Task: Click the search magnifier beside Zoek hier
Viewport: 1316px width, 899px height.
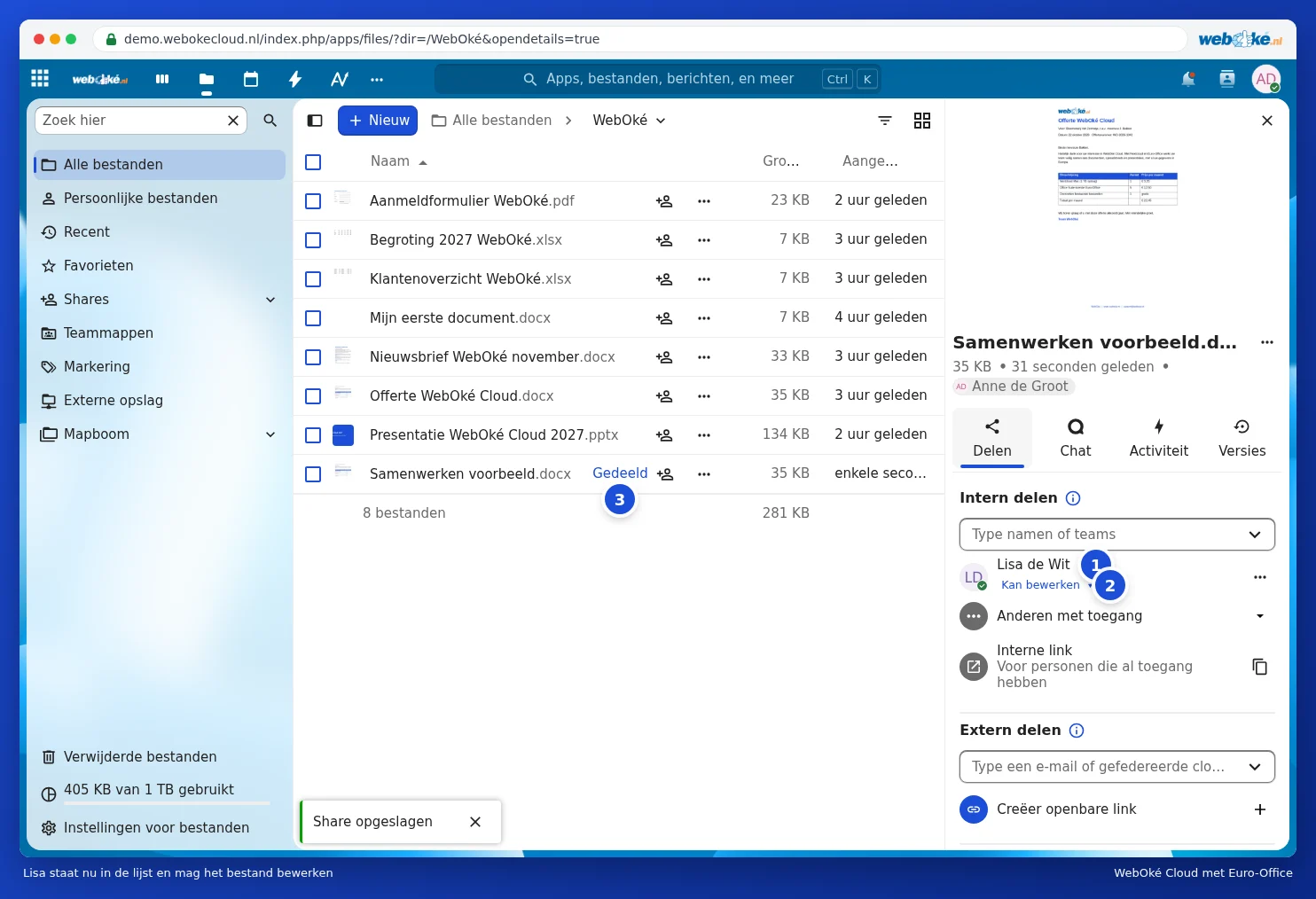Action: 270,121
